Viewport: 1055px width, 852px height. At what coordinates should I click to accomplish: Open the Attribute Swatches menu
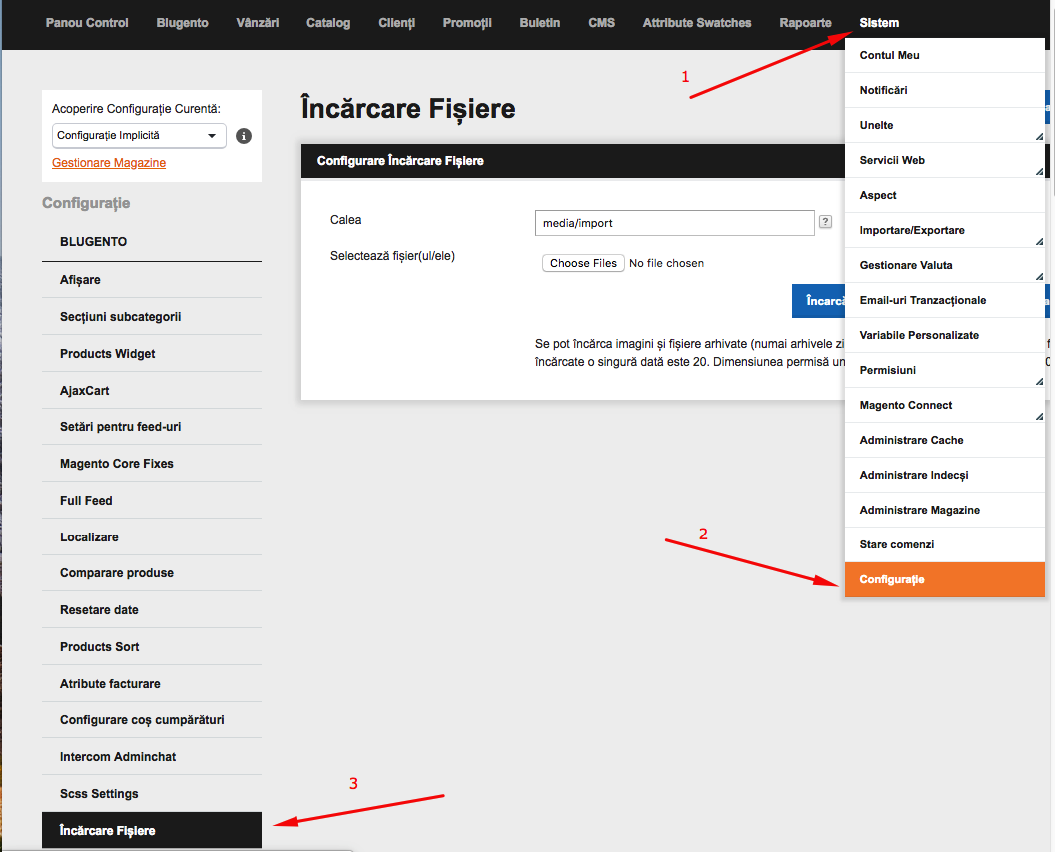(x=696, y=23)
